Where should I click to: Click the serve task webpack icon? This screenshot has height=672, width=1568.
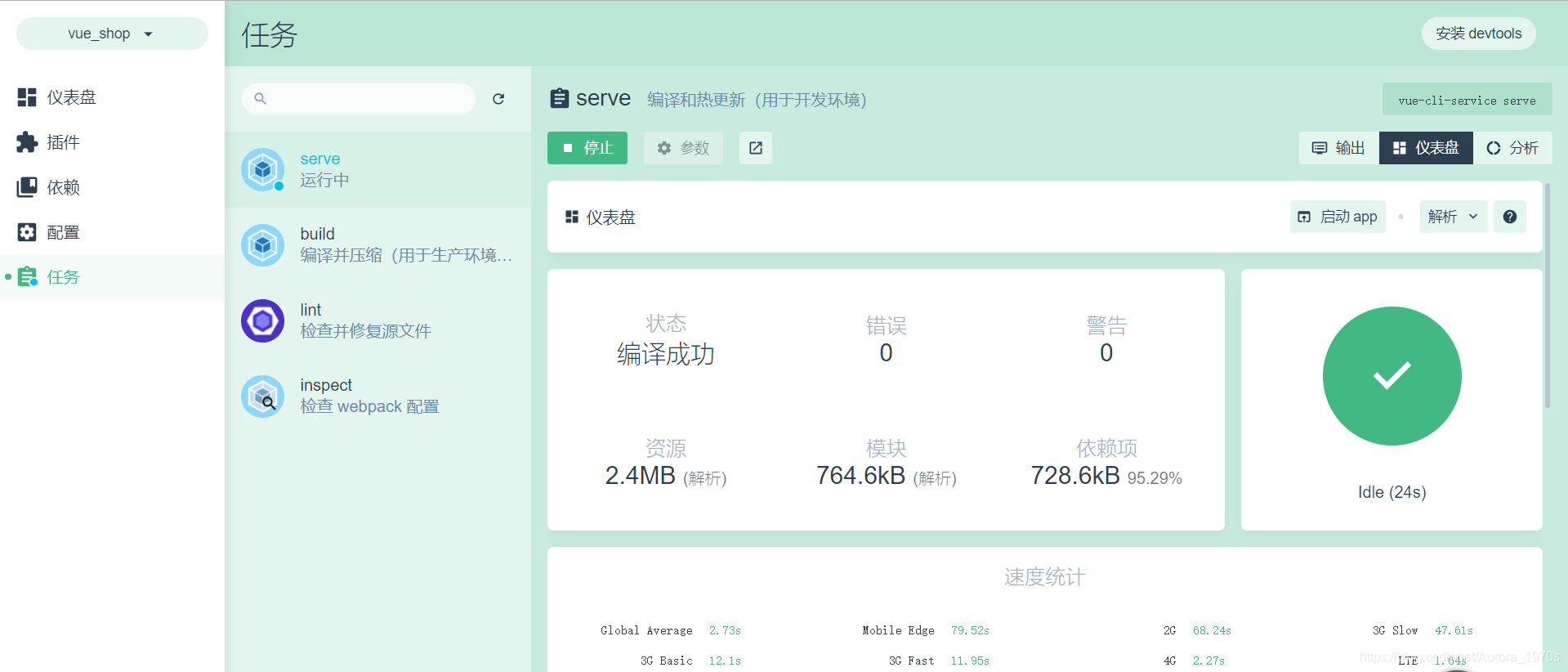263,169
